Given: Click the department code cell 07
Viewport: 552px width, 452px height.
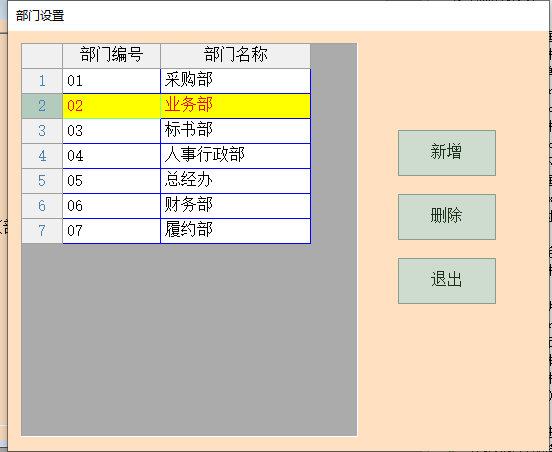Looking at the screenshot, I should pyautogui.click(x=112, y=231).
